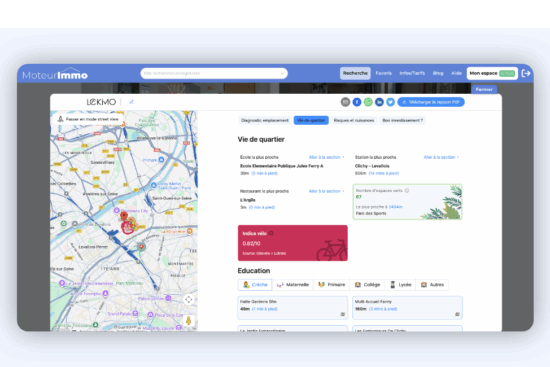
Task: Share report via Facebook icon
Action: point(357,102)
